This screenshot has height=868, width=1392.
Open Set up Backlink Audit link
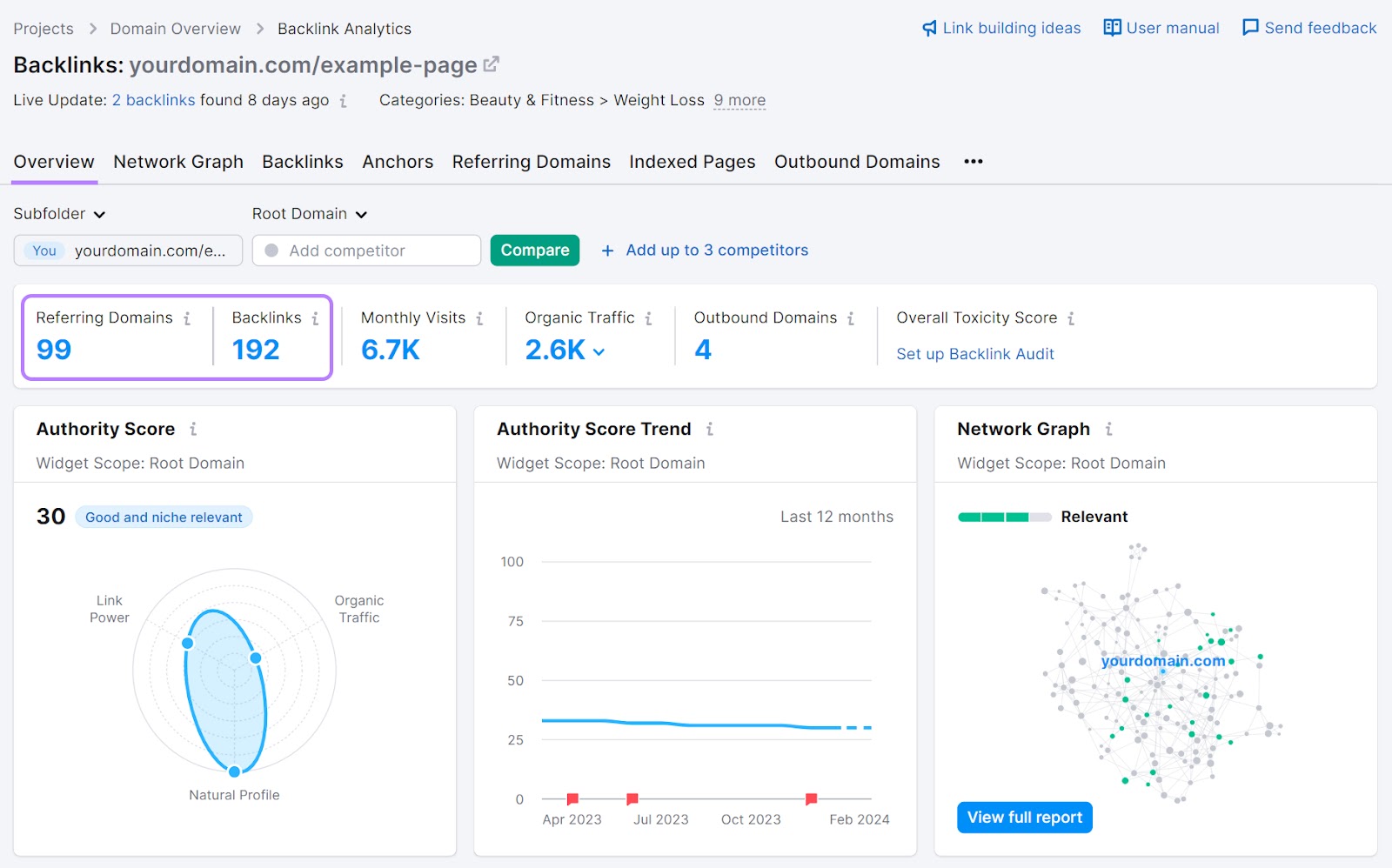click(x=975, y=354)
